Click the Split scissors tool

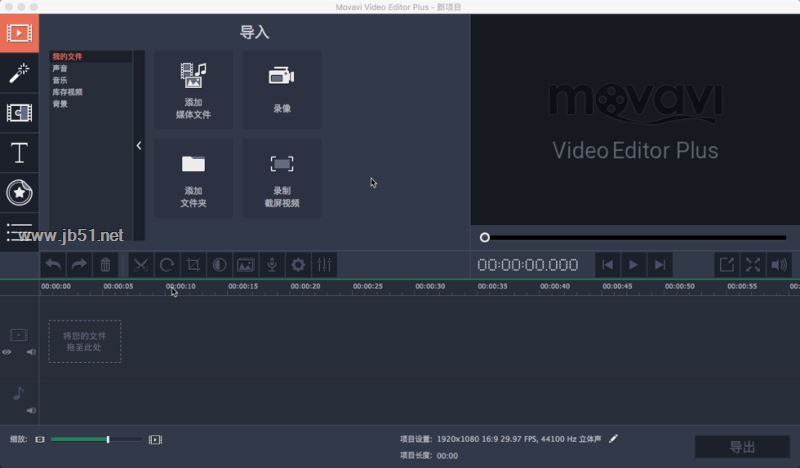pyautogui.click(x=141, y=265)
